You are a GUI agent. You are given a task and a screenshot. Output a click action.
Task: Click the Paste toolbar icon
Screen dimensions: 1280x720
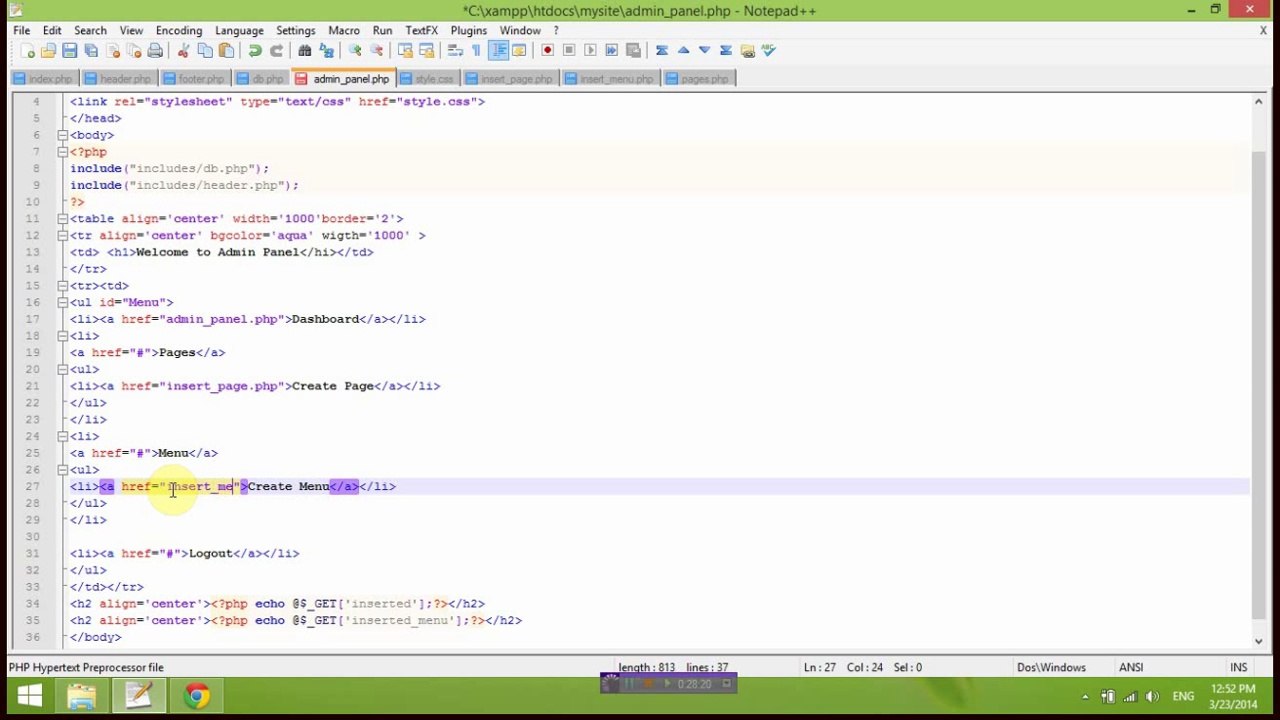tap(226, 50)
